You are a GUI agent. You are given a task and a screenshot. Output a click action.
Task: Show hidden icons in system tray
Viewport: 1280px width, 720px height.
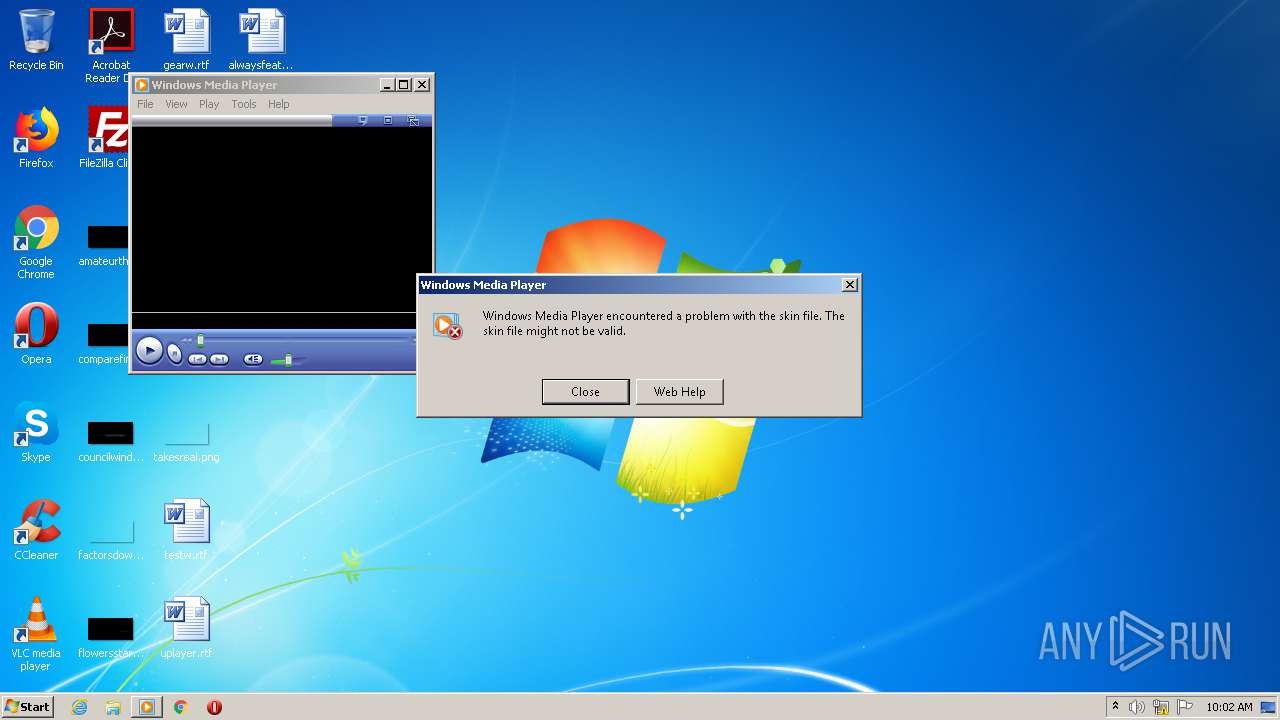[x=1115, y=707]
